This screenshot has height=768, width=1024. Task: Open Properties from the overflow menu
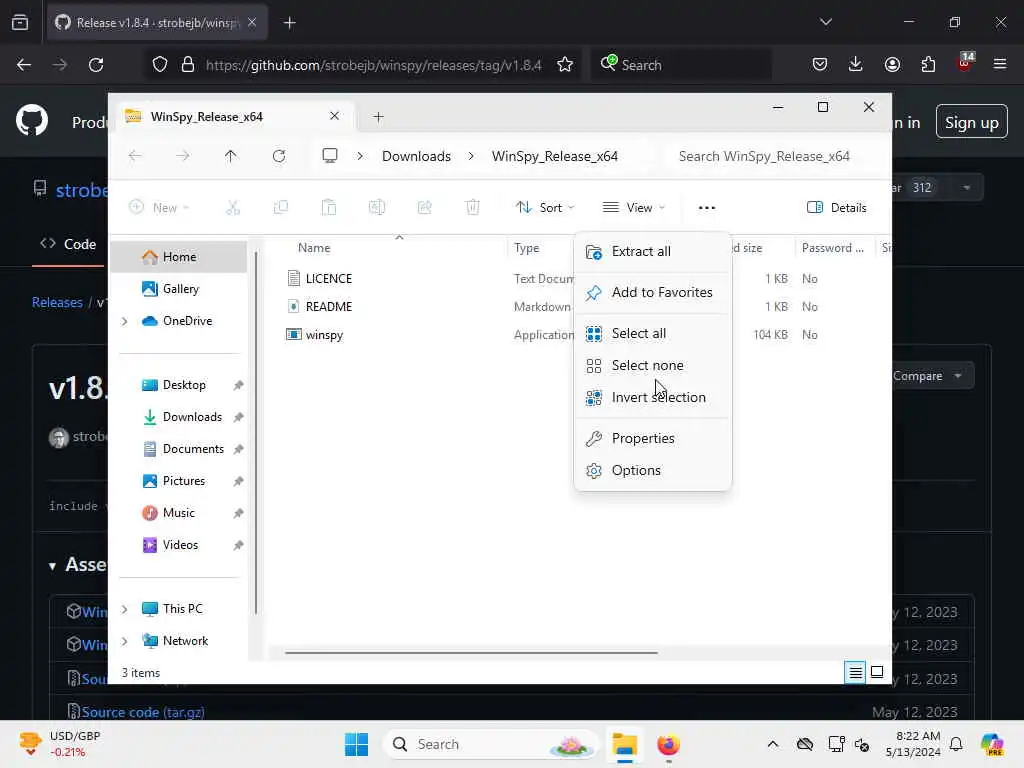click(x=652, y=439)
